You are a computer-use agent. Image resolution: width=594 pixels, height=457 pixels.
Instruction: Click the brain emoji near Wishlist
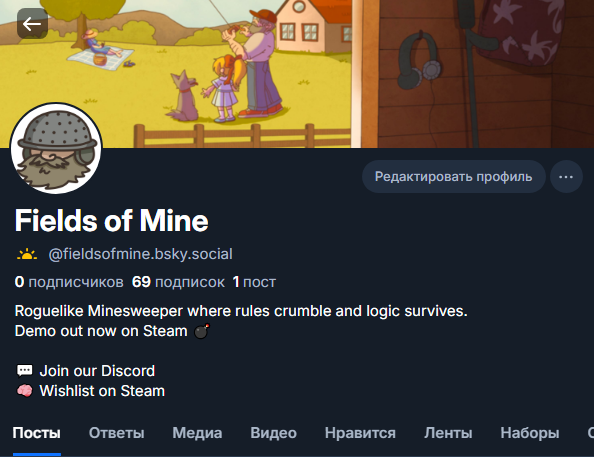tap(25, 391)
